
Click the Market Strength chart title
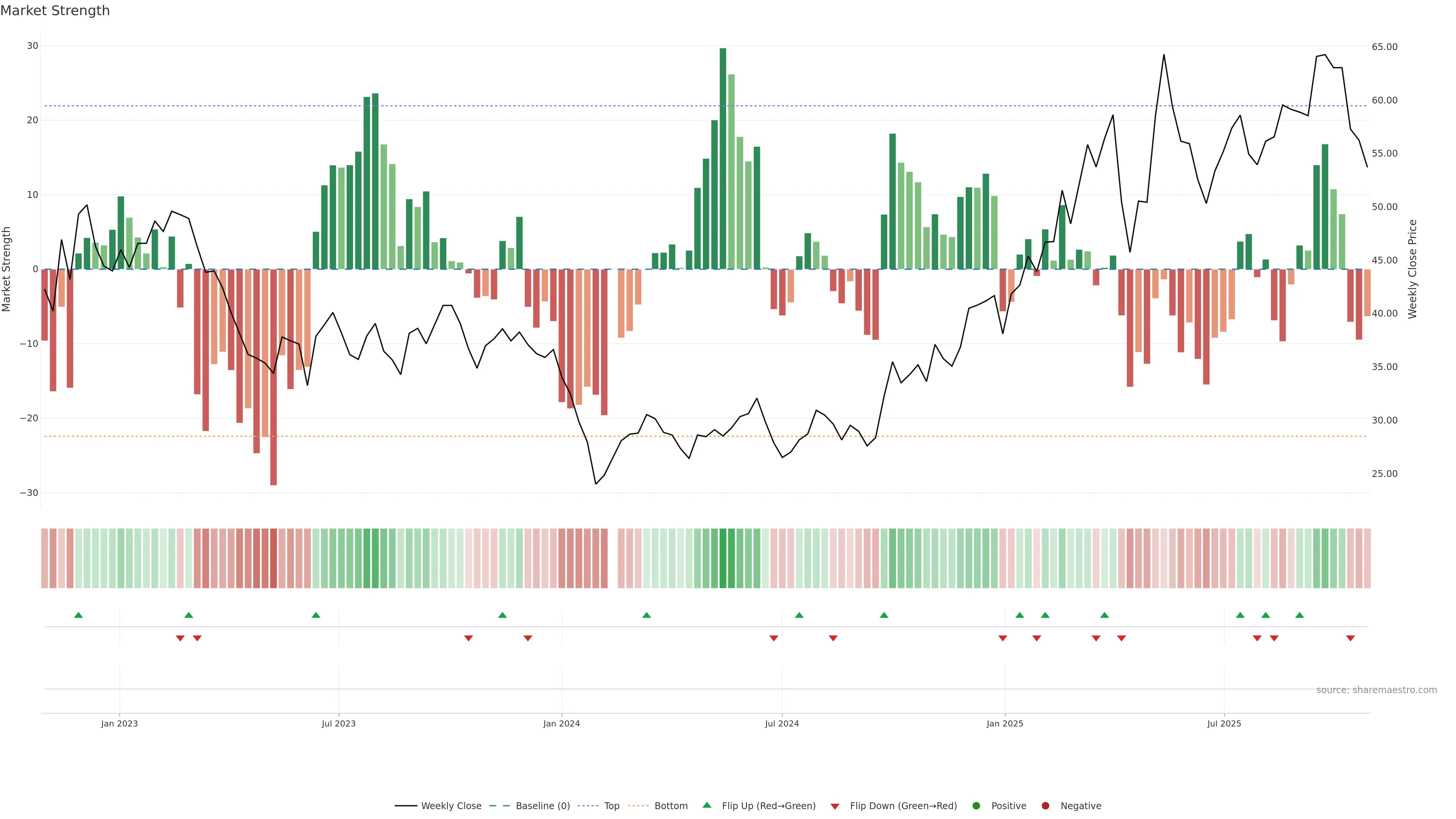tap(55, 11)
